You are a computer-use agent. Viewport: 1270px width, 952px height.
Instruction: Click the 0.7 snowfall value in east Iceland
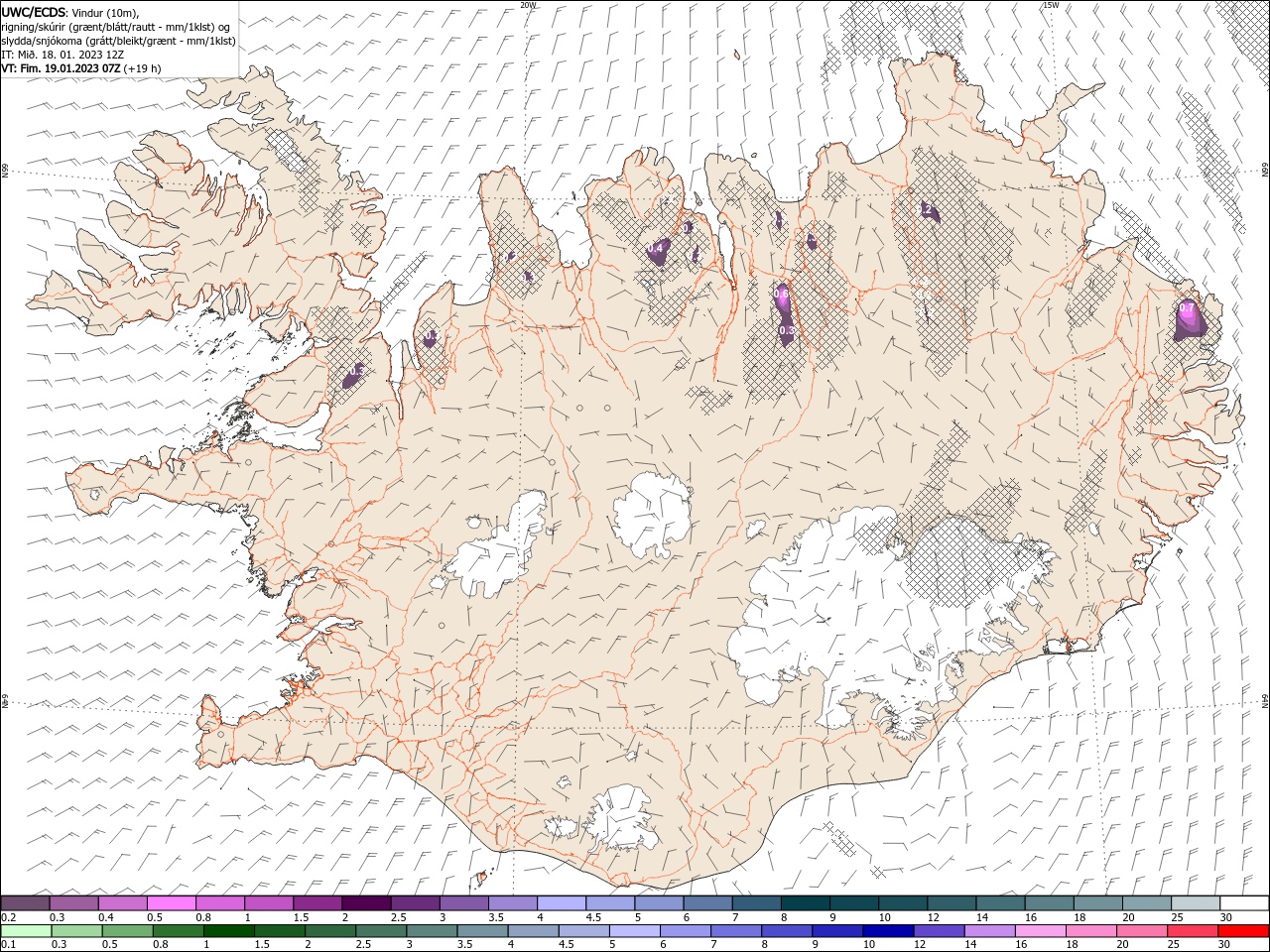(1187, 309)
